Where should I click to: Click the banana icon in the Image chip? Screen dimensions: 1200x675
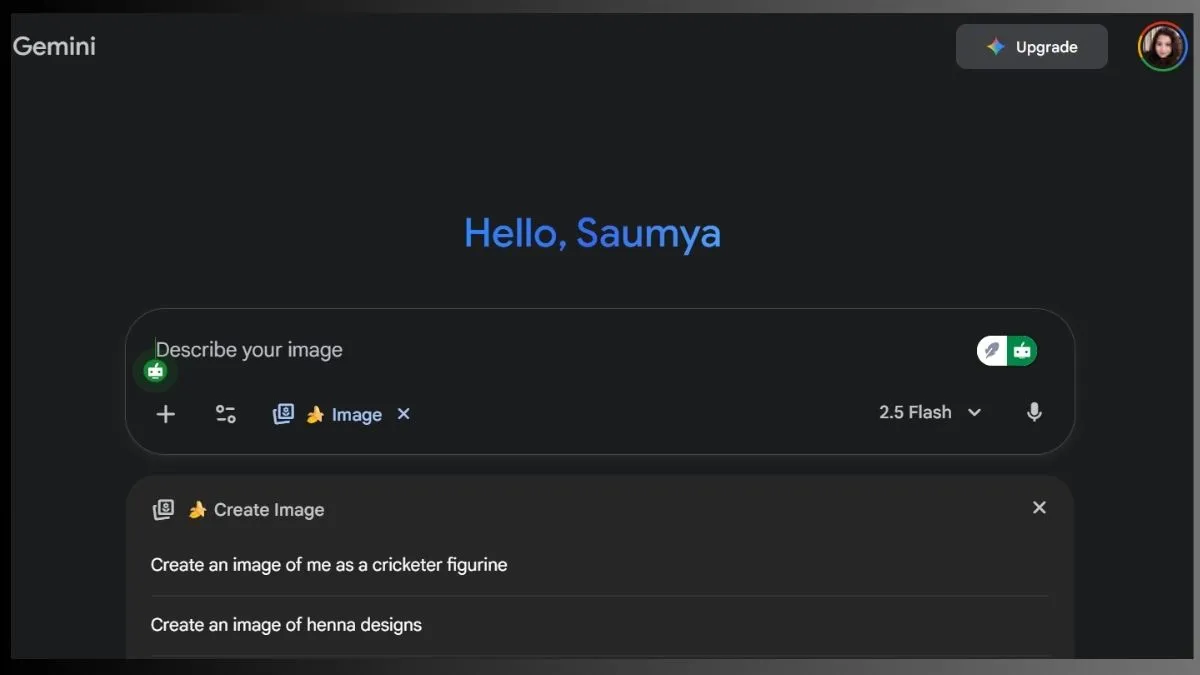click(314, 413)
